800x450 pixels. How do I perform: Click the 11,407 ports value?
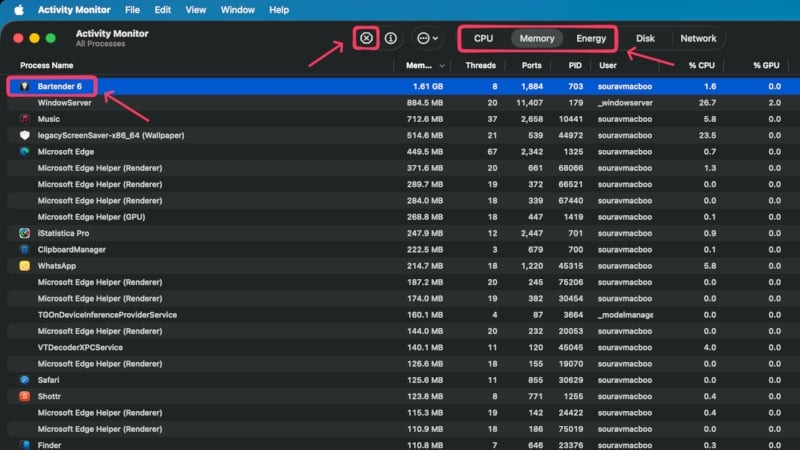529,103
